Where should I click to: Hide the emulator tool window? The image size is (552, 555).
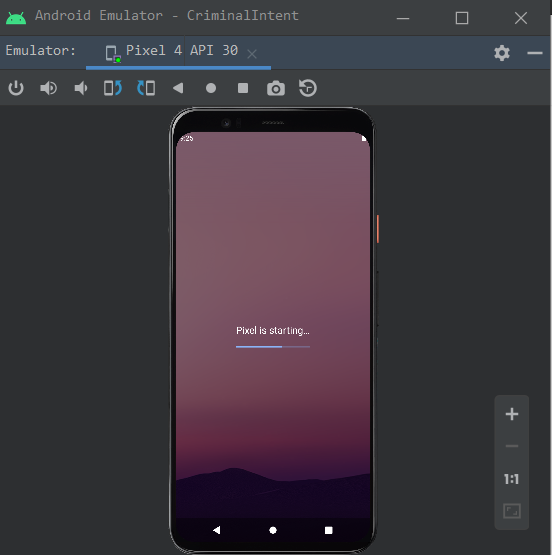[x=535, y=53]
